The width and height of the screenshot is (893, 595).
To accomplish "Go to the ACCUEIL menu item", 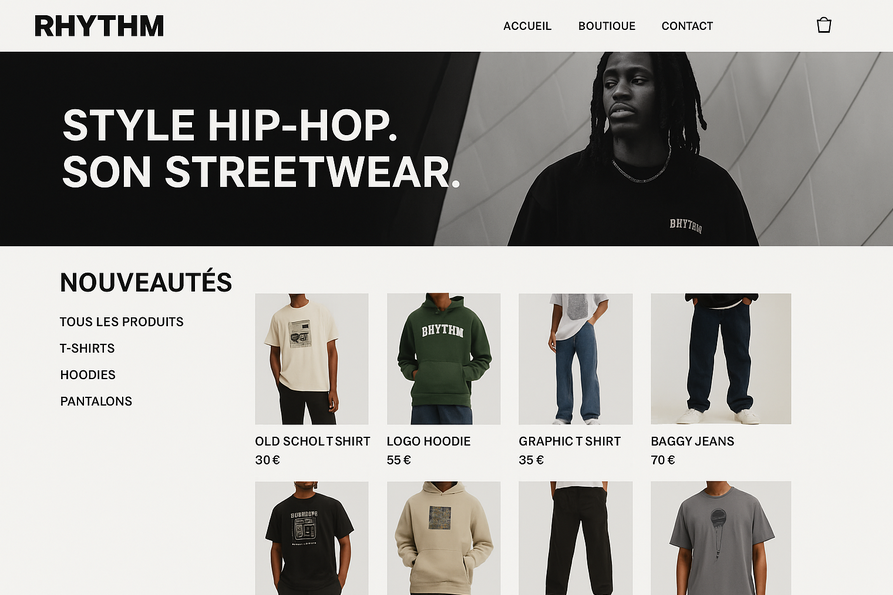I will tap(527, 26).
